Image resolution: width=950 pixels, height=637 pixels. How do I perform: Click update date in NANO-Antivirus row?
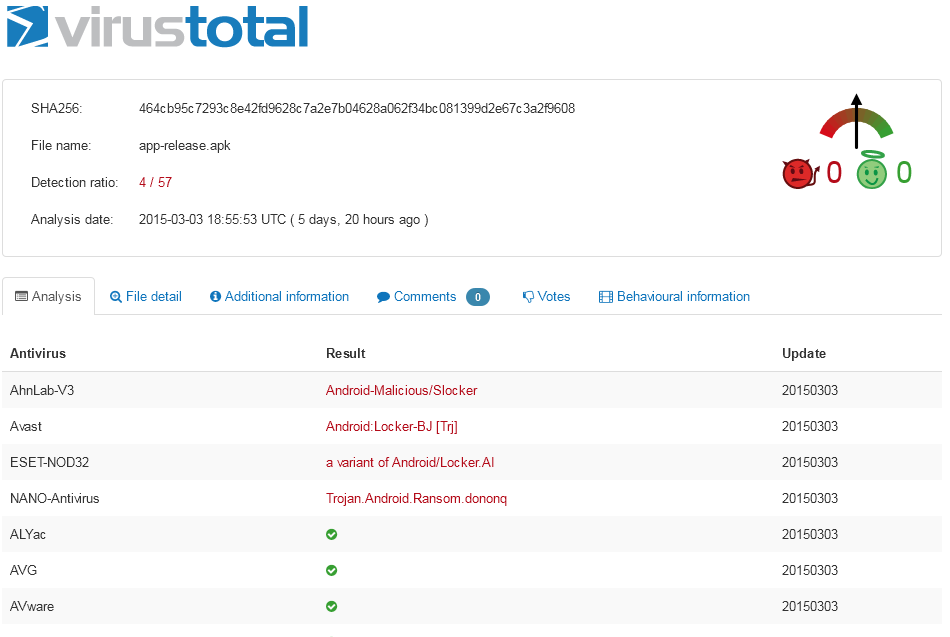(x=809, y=498)
